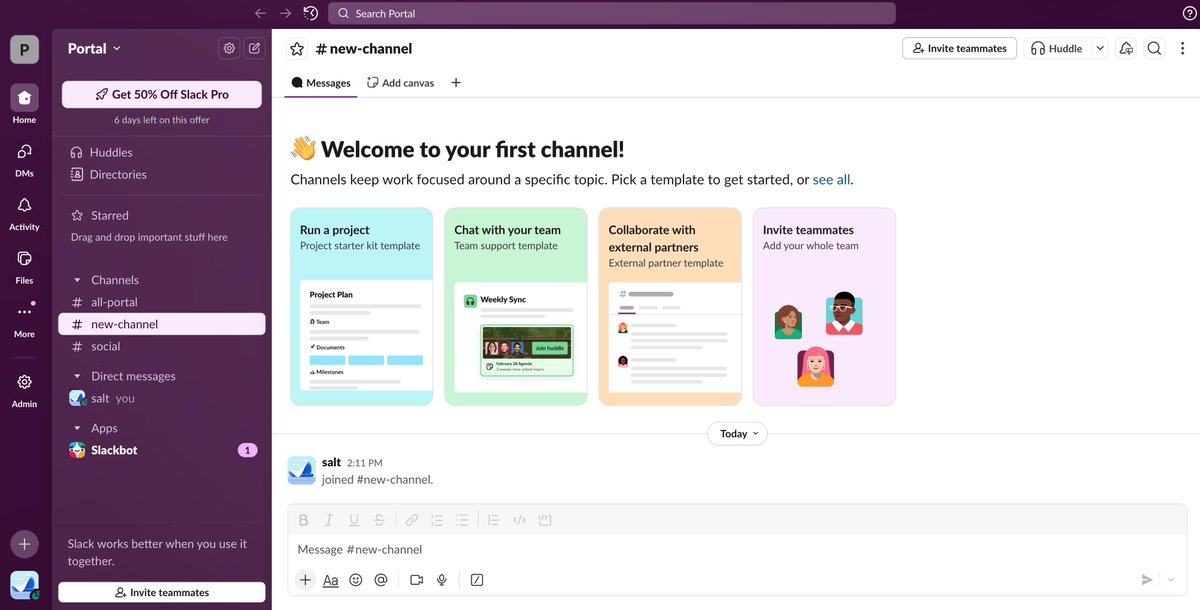Insert an ordered list

pyautogui.click(x=437, y=520)
